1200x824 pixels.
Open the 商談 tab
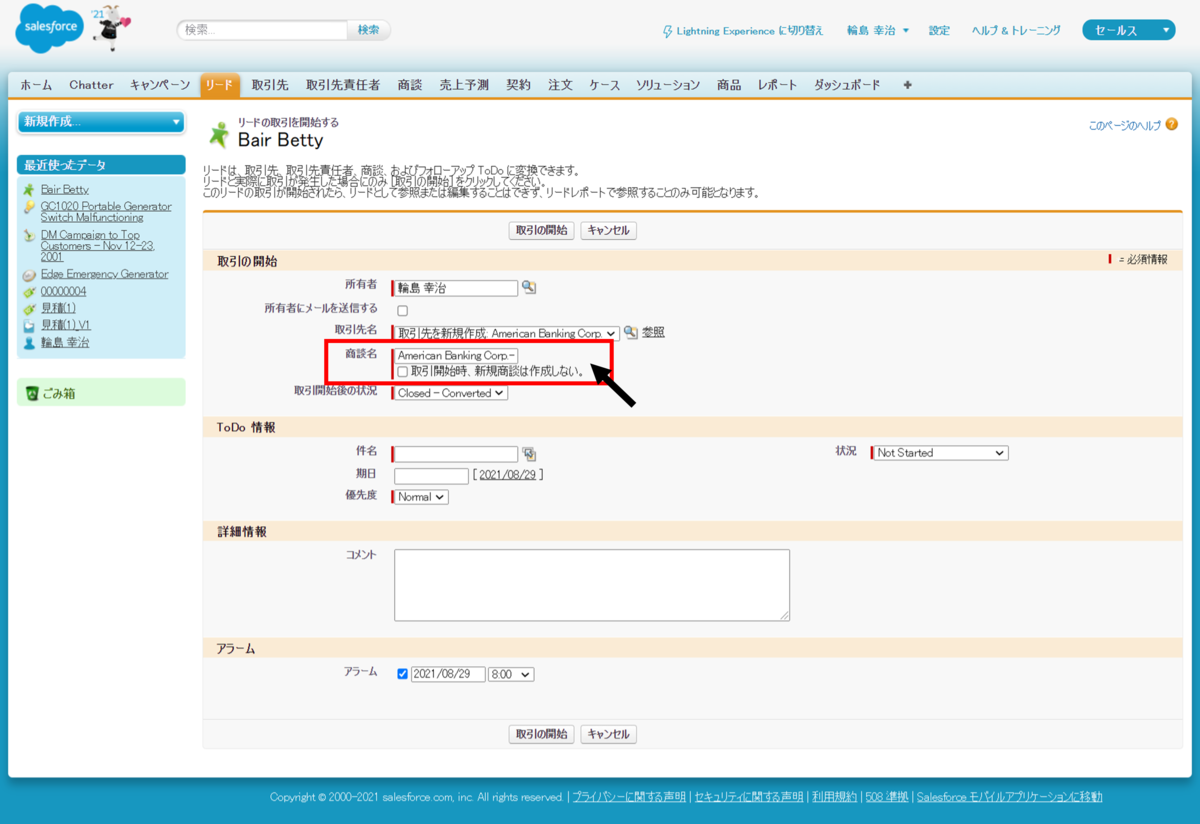point(410,85)
